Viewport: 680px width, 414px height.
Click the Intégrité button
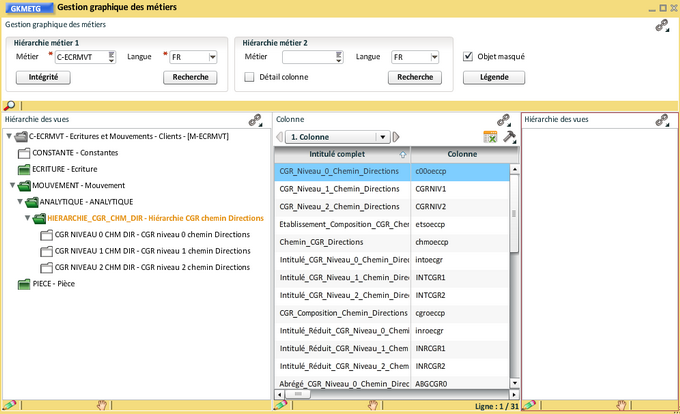pyautogui.click(x=43, y=77)
